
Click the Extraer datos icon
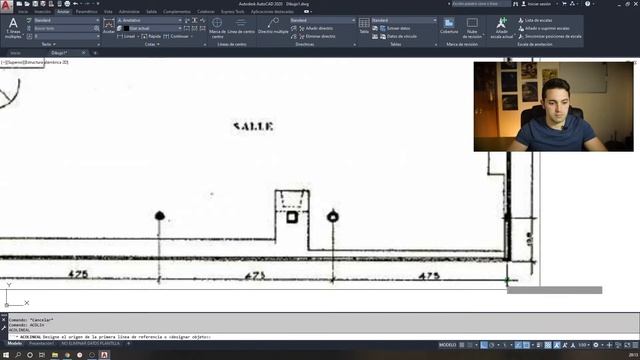pyautogui.click(x=383, y=28)
